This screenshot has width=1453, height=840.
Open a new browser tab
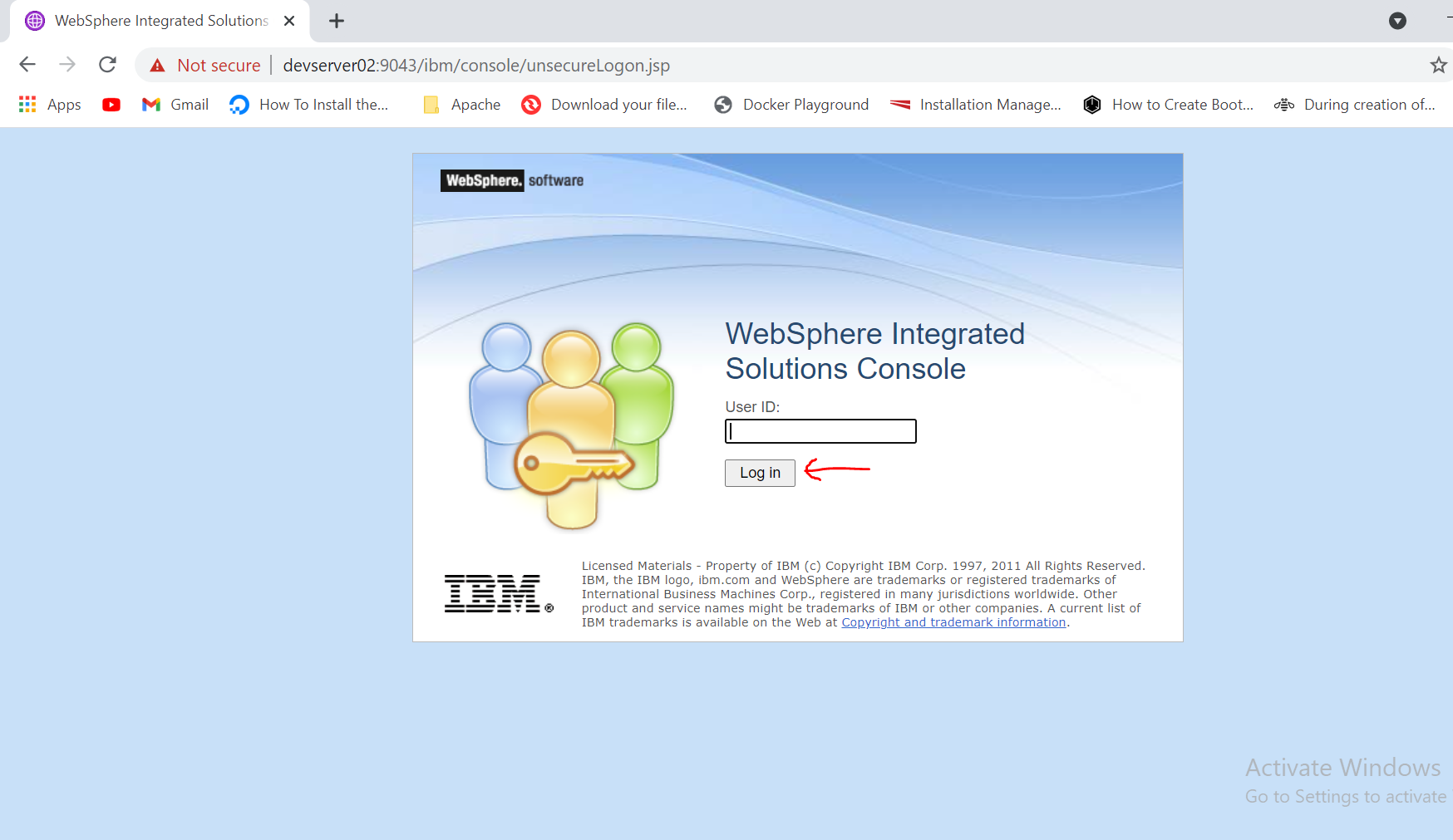tap(337, 21)
